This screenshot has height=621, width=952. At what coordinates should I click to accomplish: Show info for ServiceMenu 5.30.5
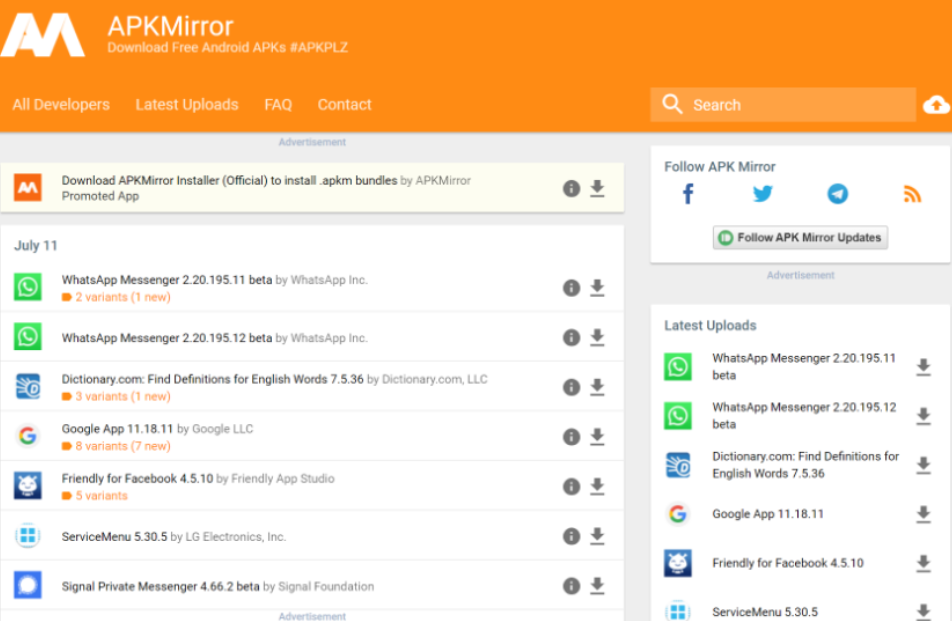(571, 537)
